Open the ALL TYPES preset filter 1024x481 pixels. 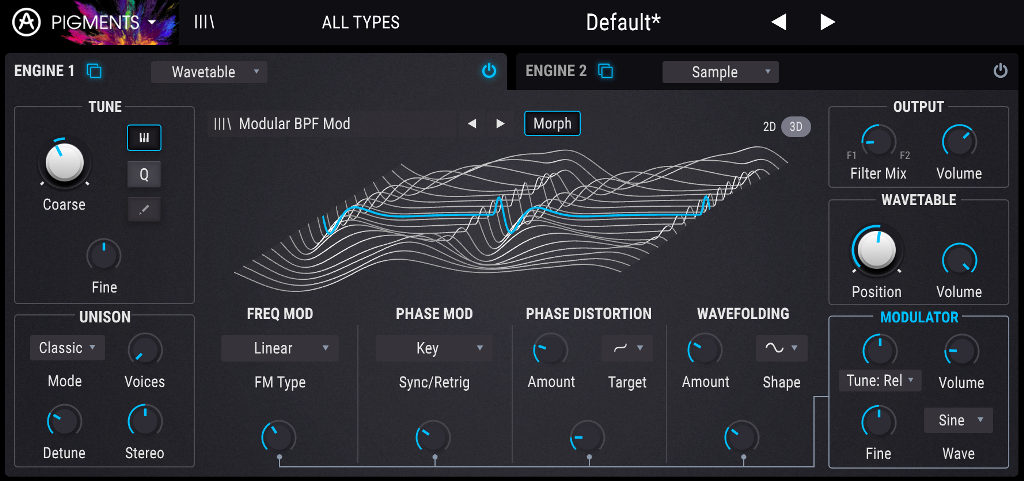[x=360, y=22]
